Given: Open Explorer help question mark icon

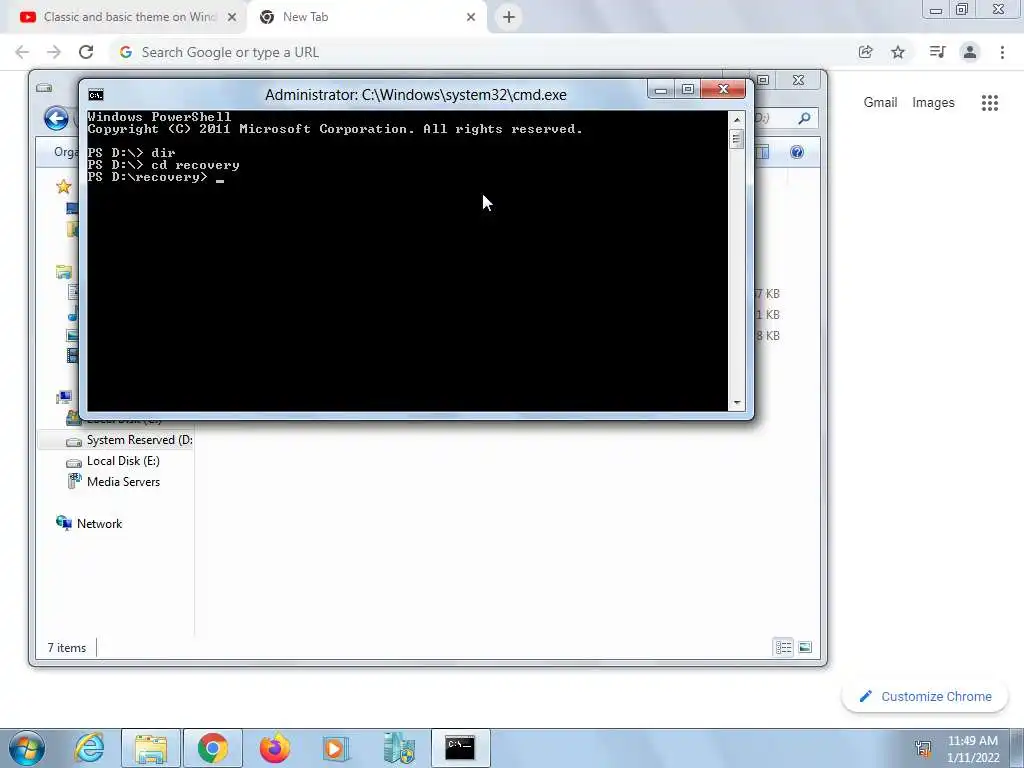Looking at the screenshot, I should [797, 152].
